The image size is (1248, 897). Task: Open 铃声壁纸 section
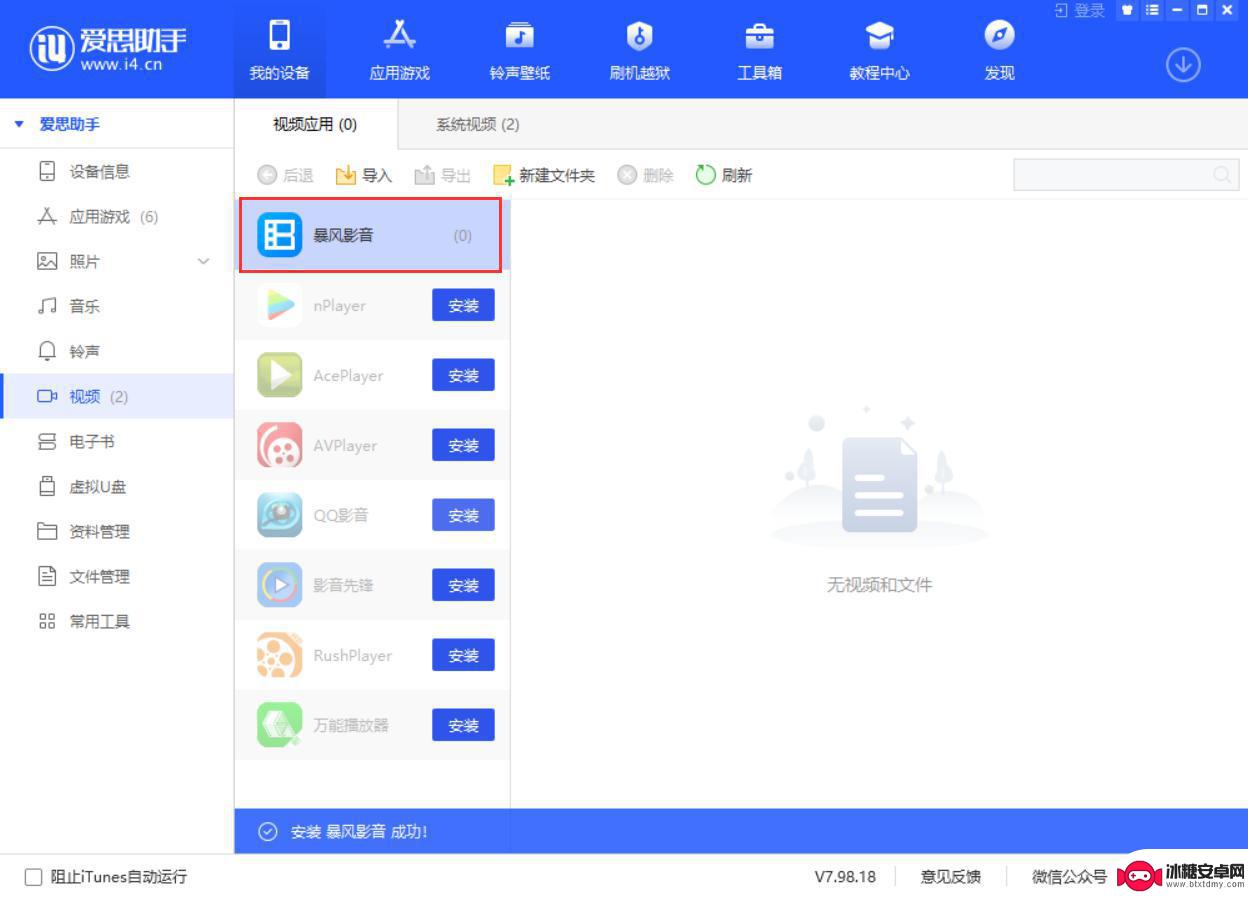pyautogui.click(x=519, y=50)
